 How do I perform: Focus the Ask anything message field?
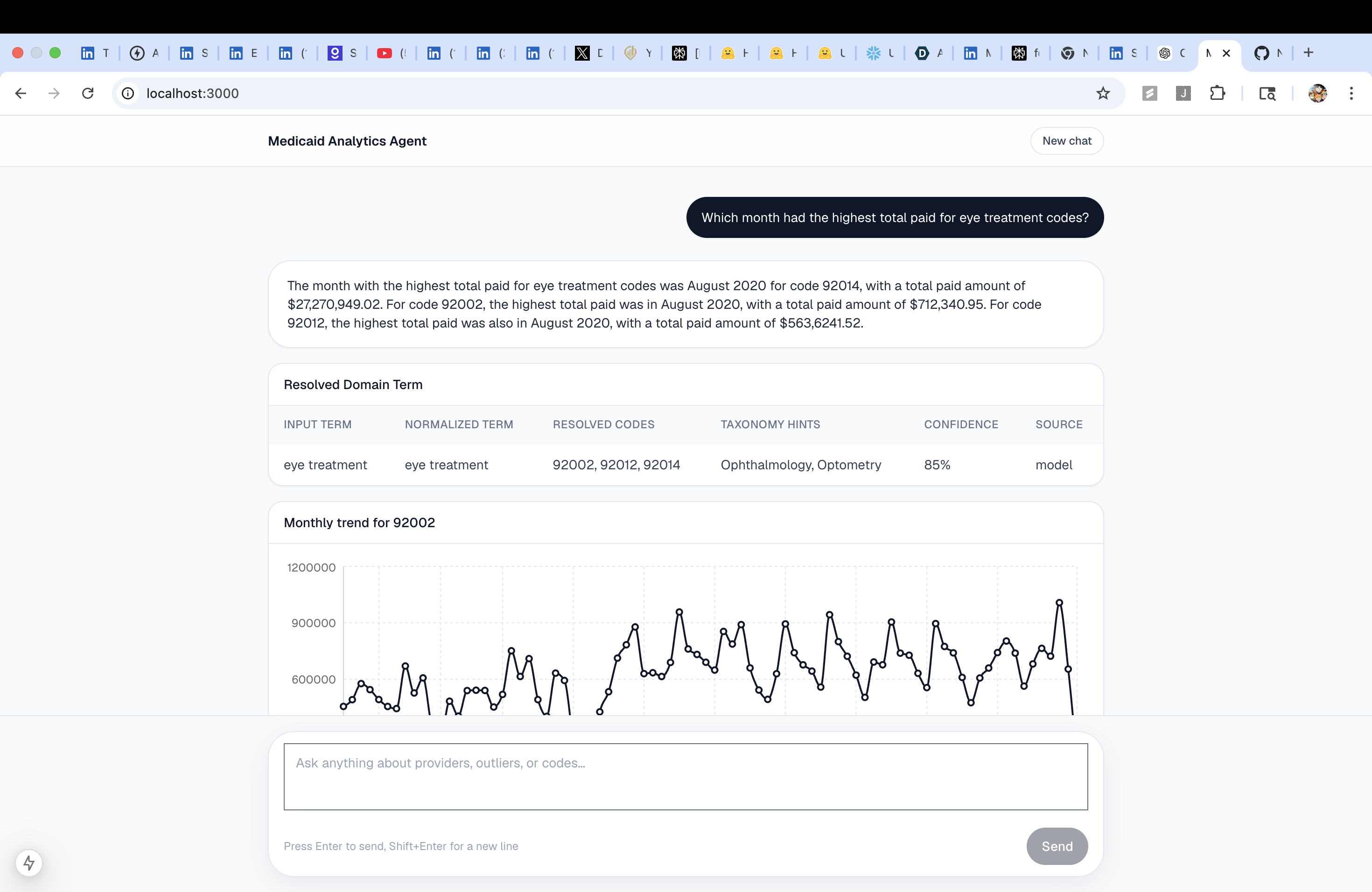click(x=686, y=776)
